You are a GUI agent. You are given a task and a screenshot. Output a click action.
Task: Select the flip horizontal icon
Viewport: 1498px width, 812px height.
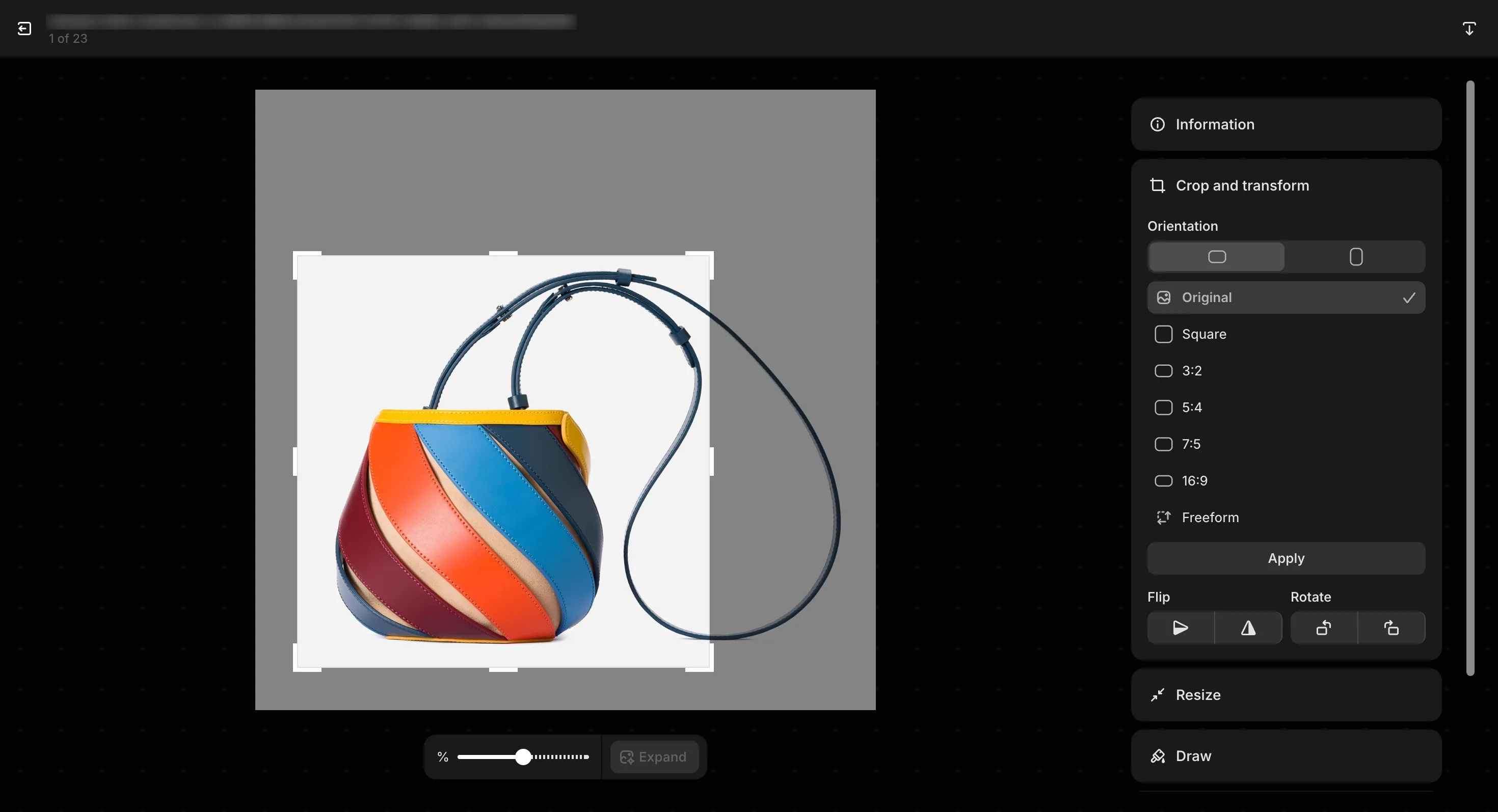tap(1180, 628)
